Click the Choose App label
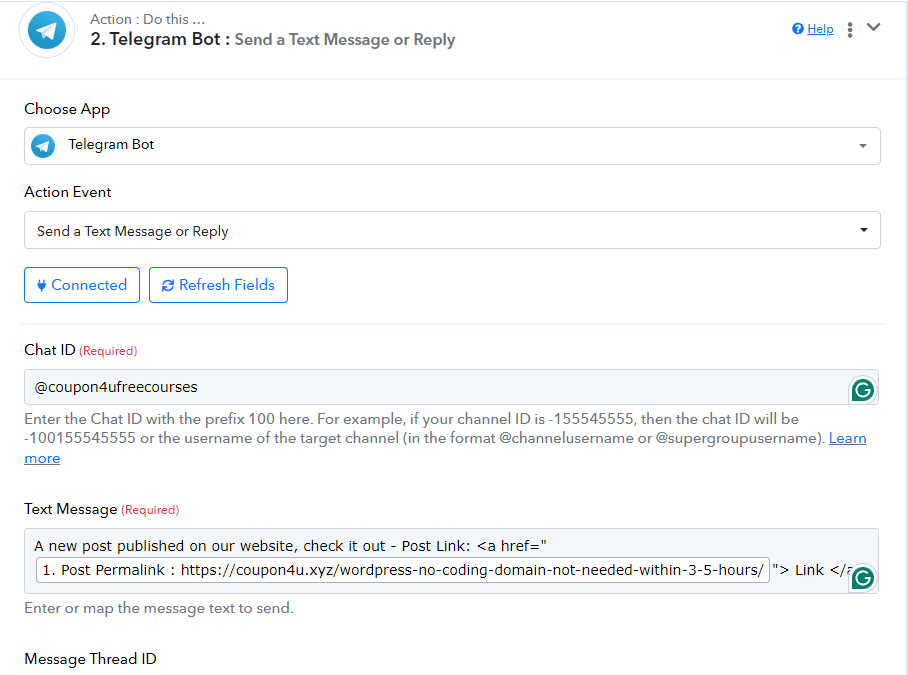This screenshot has height=675, width=908. [67, 109]
